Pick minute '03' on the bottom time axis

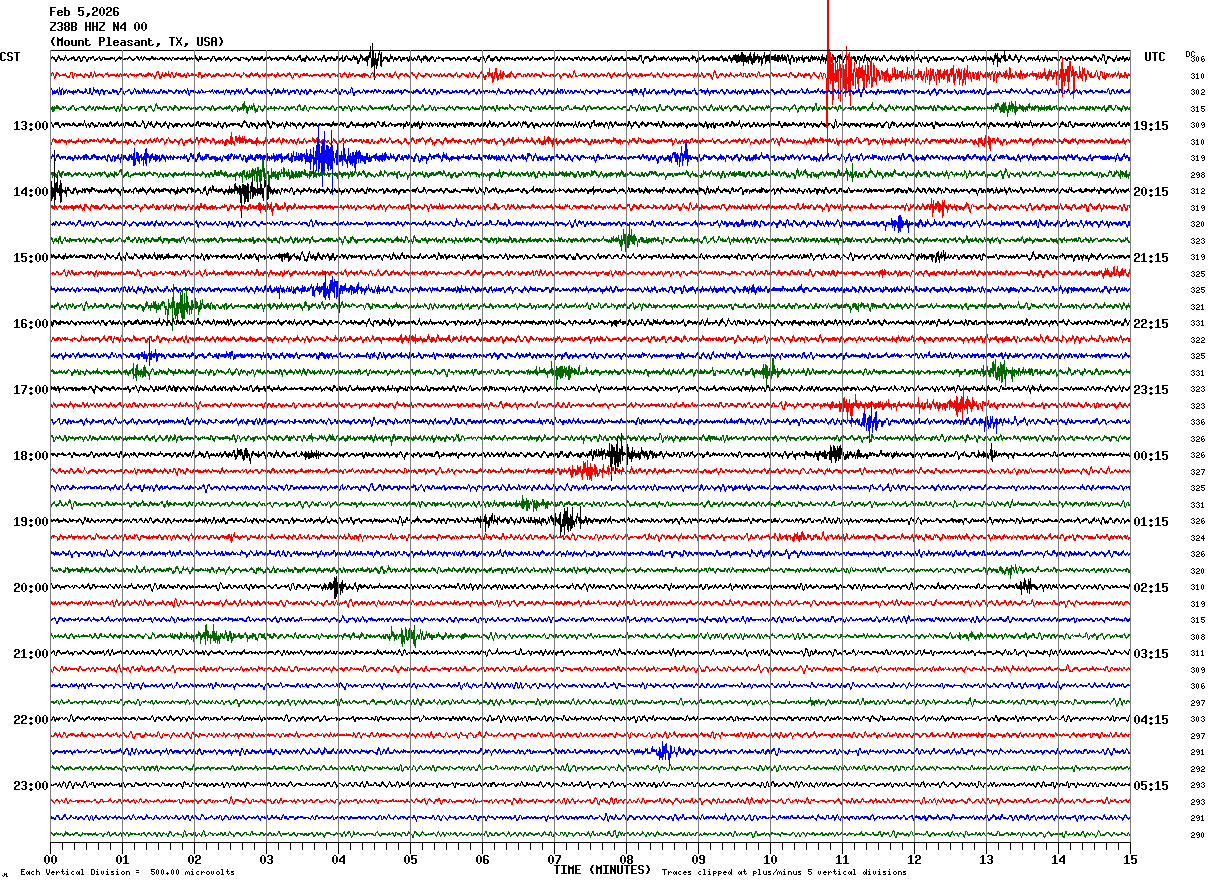pos(266,859)
